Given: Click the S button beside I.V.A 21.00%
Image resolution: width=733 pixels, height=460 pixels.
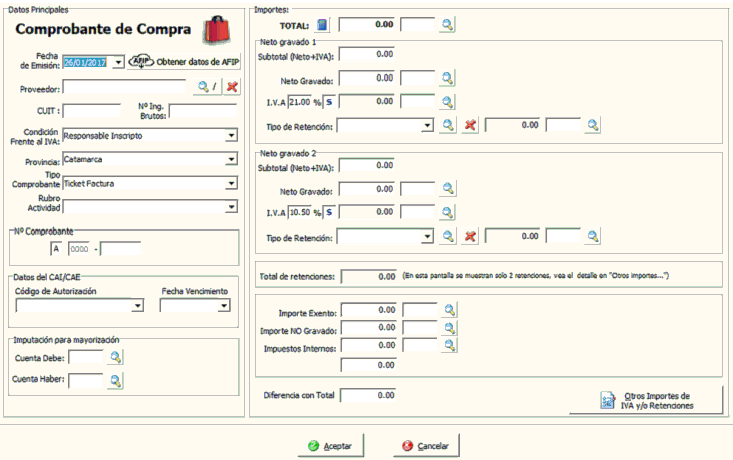Looking at the screenshot, I should click(x=329, y=101).
